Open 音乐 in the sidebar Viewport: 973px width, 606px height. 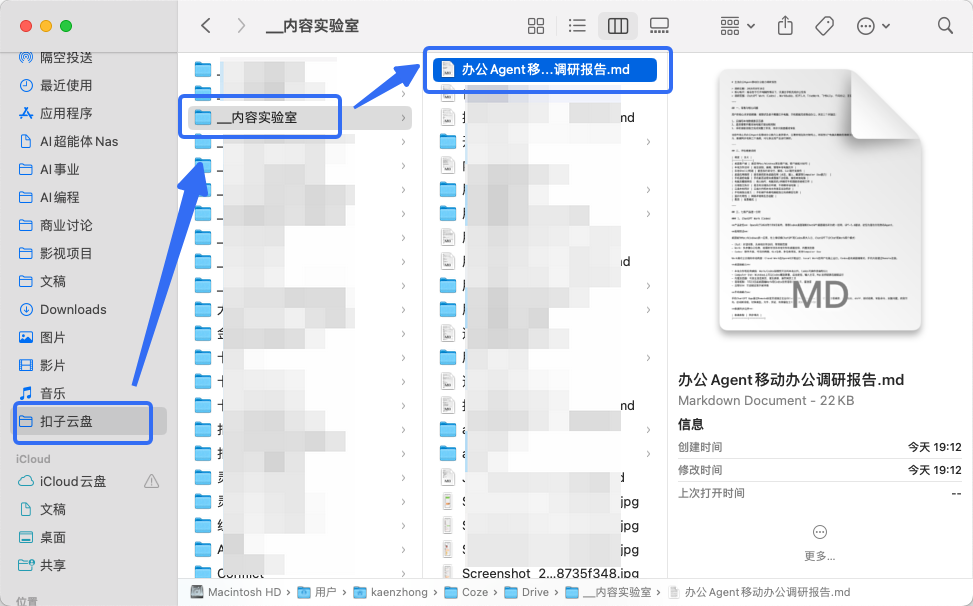click(x=53, y=393)
